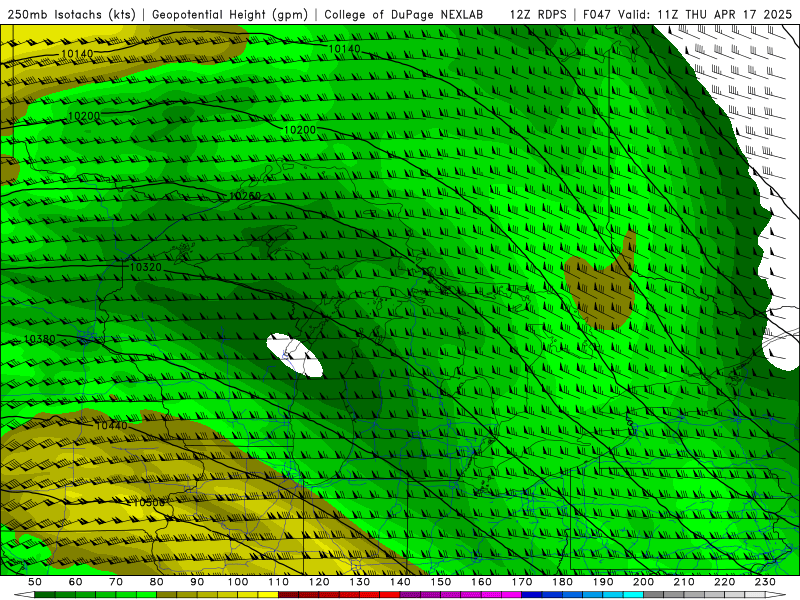This screenshot has height=600, width=800.
Task: Click the 10440 height contour label
Action: pos(111,425)
